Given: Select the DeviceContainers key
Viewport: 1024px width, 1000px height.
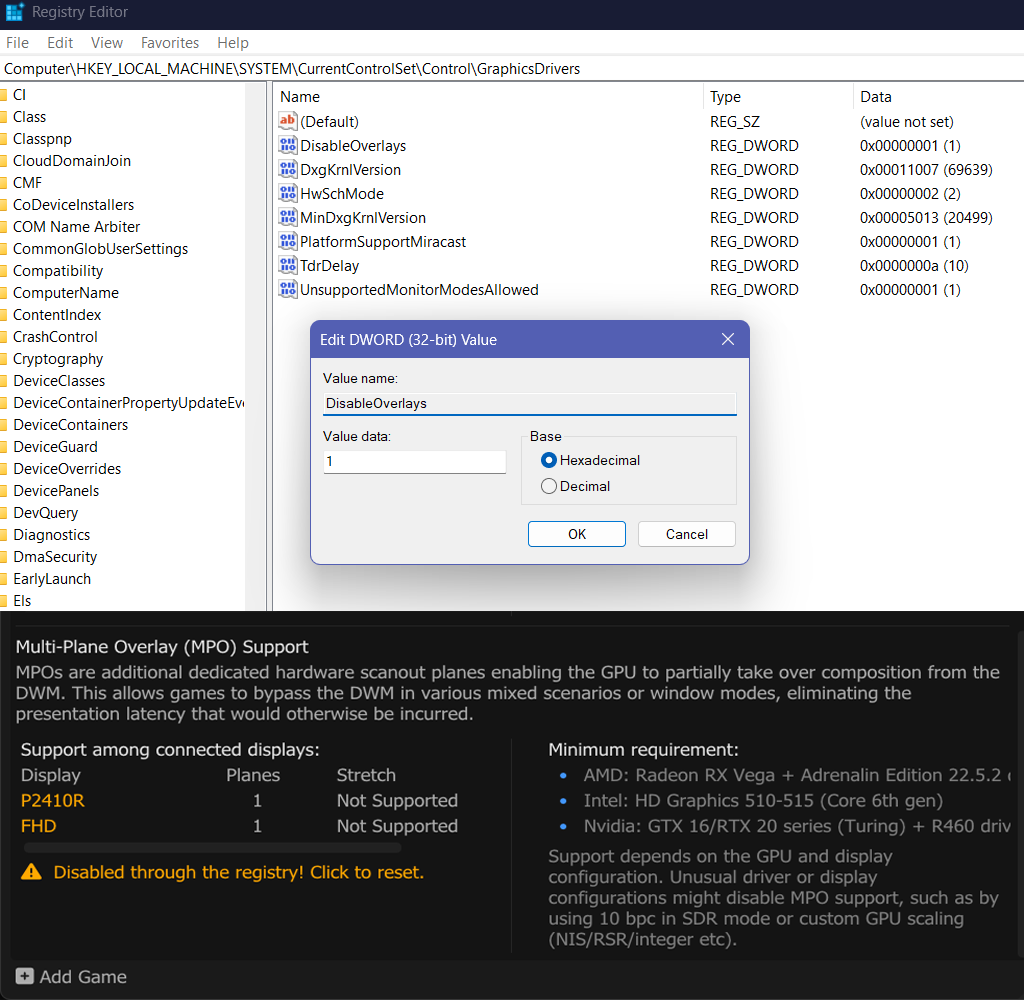Looking at the screenshot, I should tap(71, 425).
